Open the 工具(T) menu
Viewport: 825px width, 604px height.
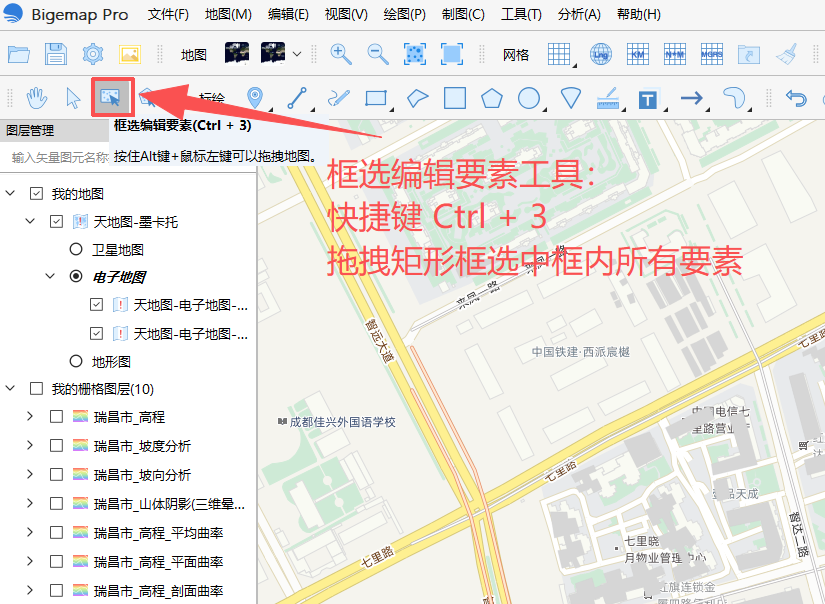pos(521,14)
